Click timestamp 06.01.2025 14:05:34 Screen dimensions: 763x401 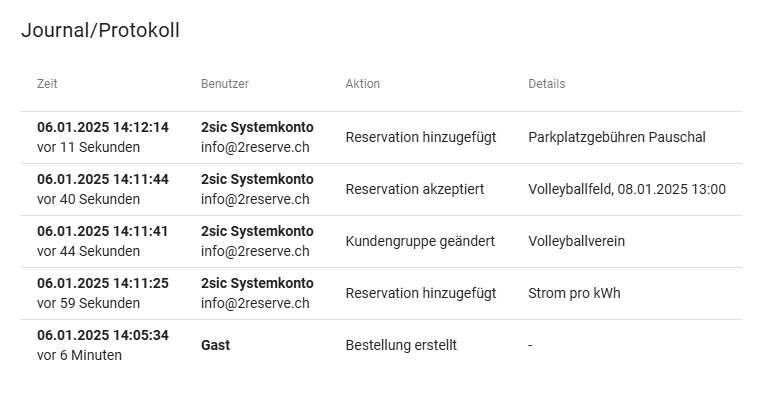click(103, 335)
